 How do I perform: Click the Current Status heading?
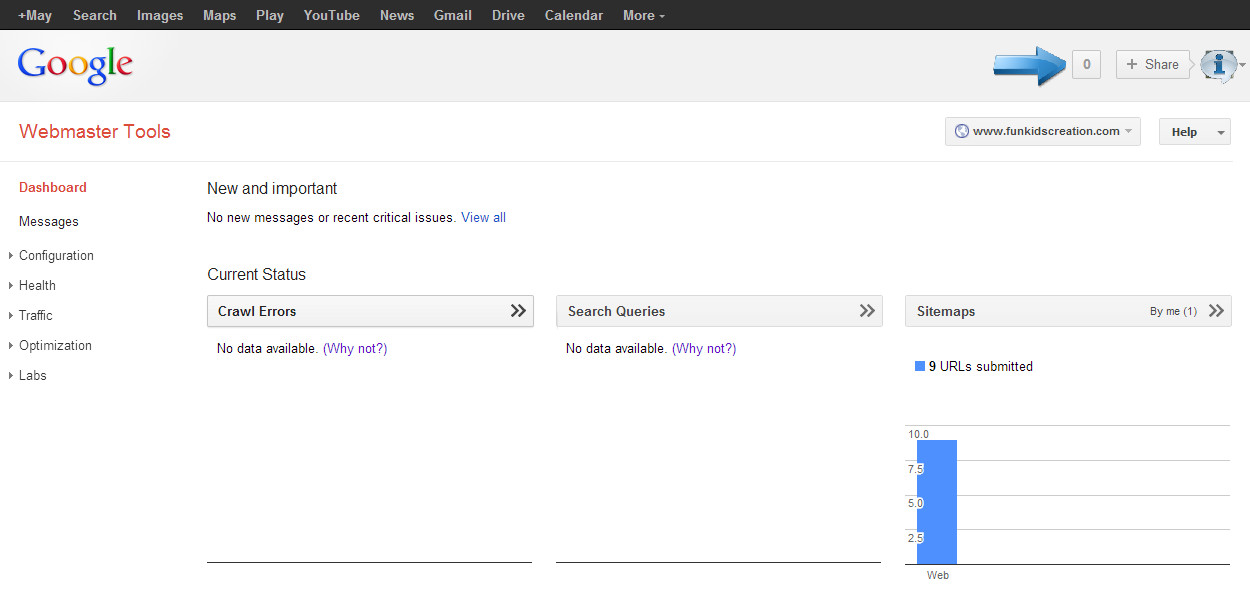click(x=257, y=274)
